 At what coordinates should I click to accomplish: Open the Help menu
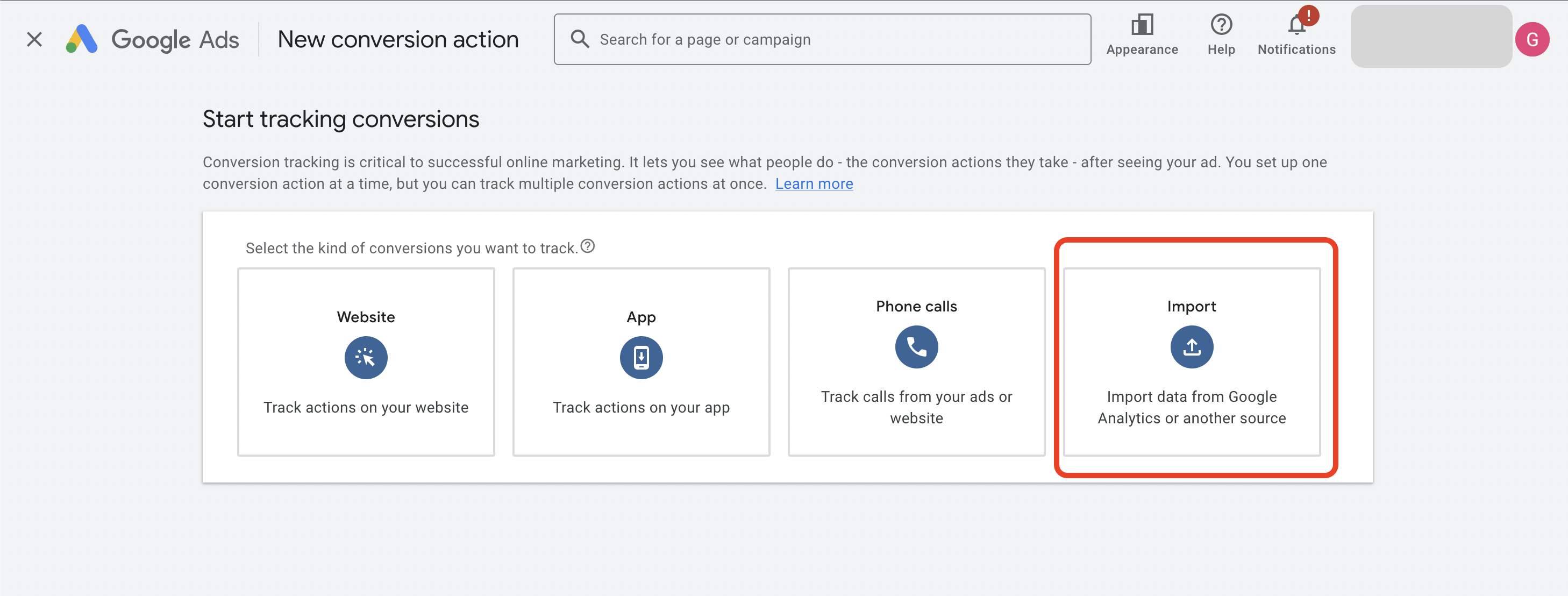tap(1221, 36)
